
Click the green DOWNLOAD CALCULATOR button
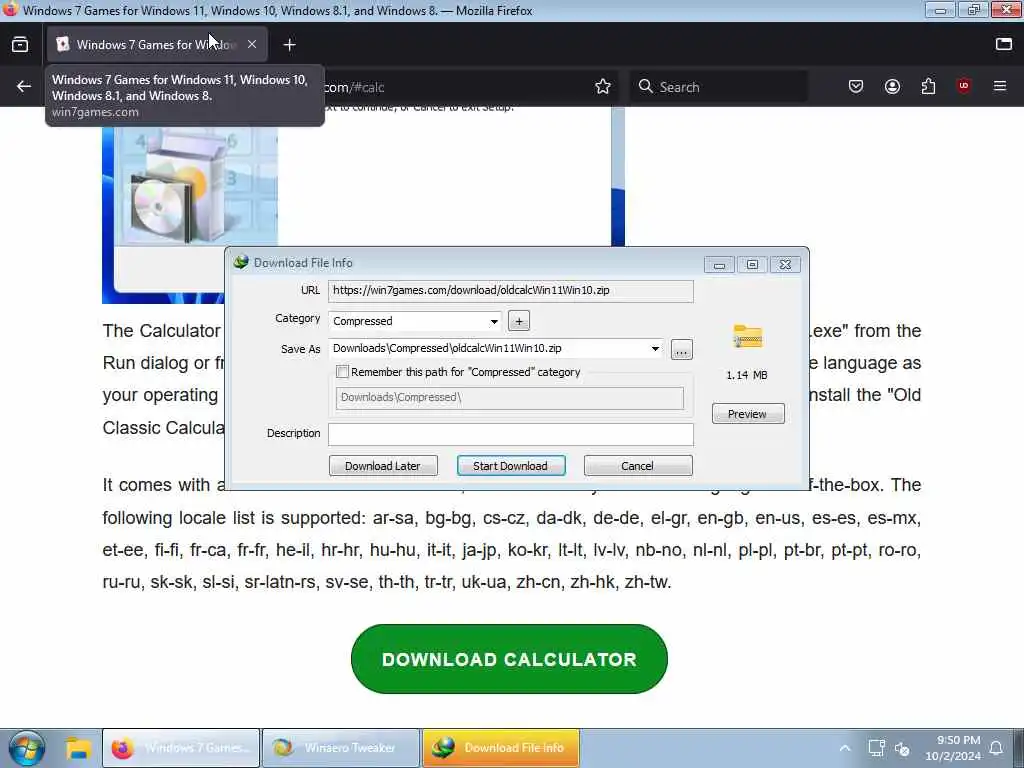pos(509,659)
